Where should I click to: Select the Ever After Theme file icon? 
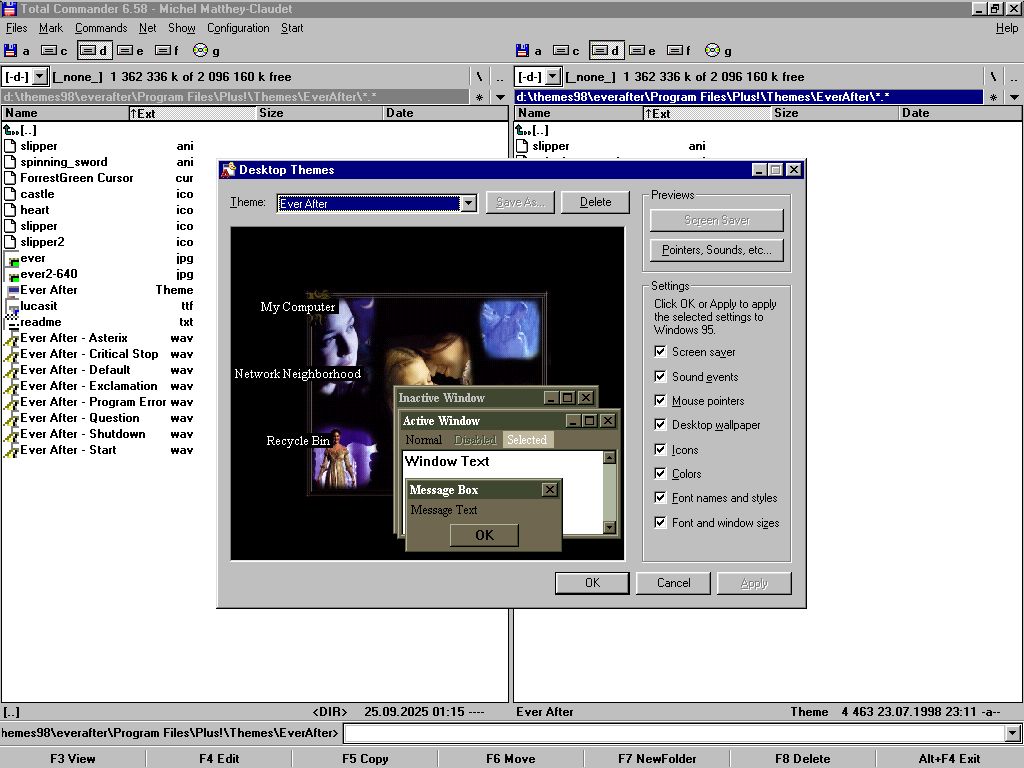click(x=11, y=290)
